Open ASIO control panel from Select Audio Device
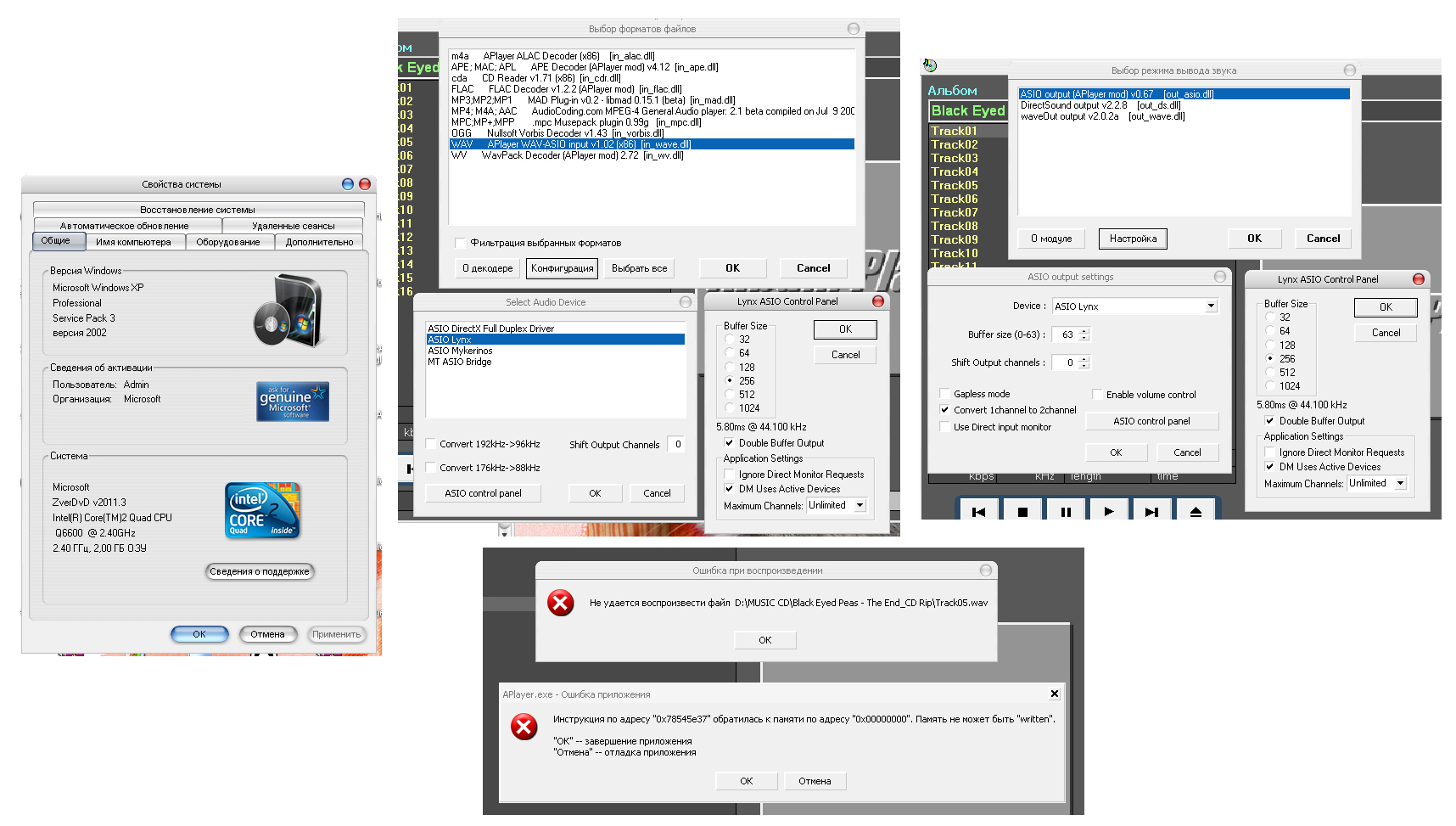The height and width of the screenshot is (826, 1456). point(483,493)
